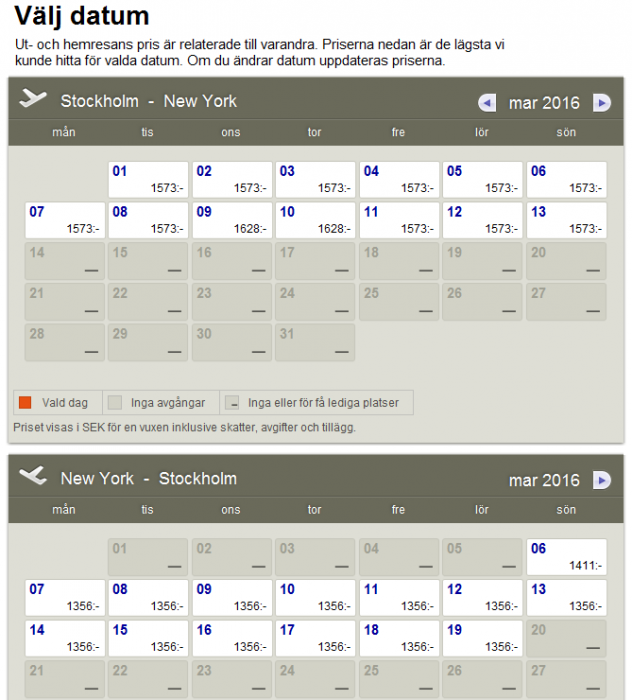Select outbound date 13 on Sunday
The height and width of the screenshot is (700, 632).
(566, 220)
